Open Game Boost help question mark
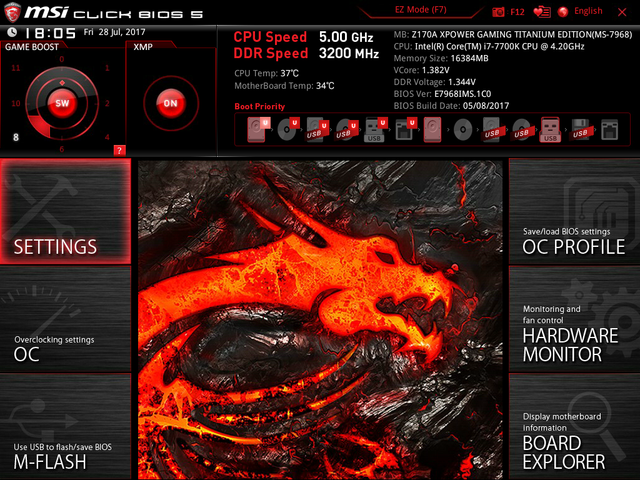Screen dimensions: 640x480 click(x=119, y=150)
